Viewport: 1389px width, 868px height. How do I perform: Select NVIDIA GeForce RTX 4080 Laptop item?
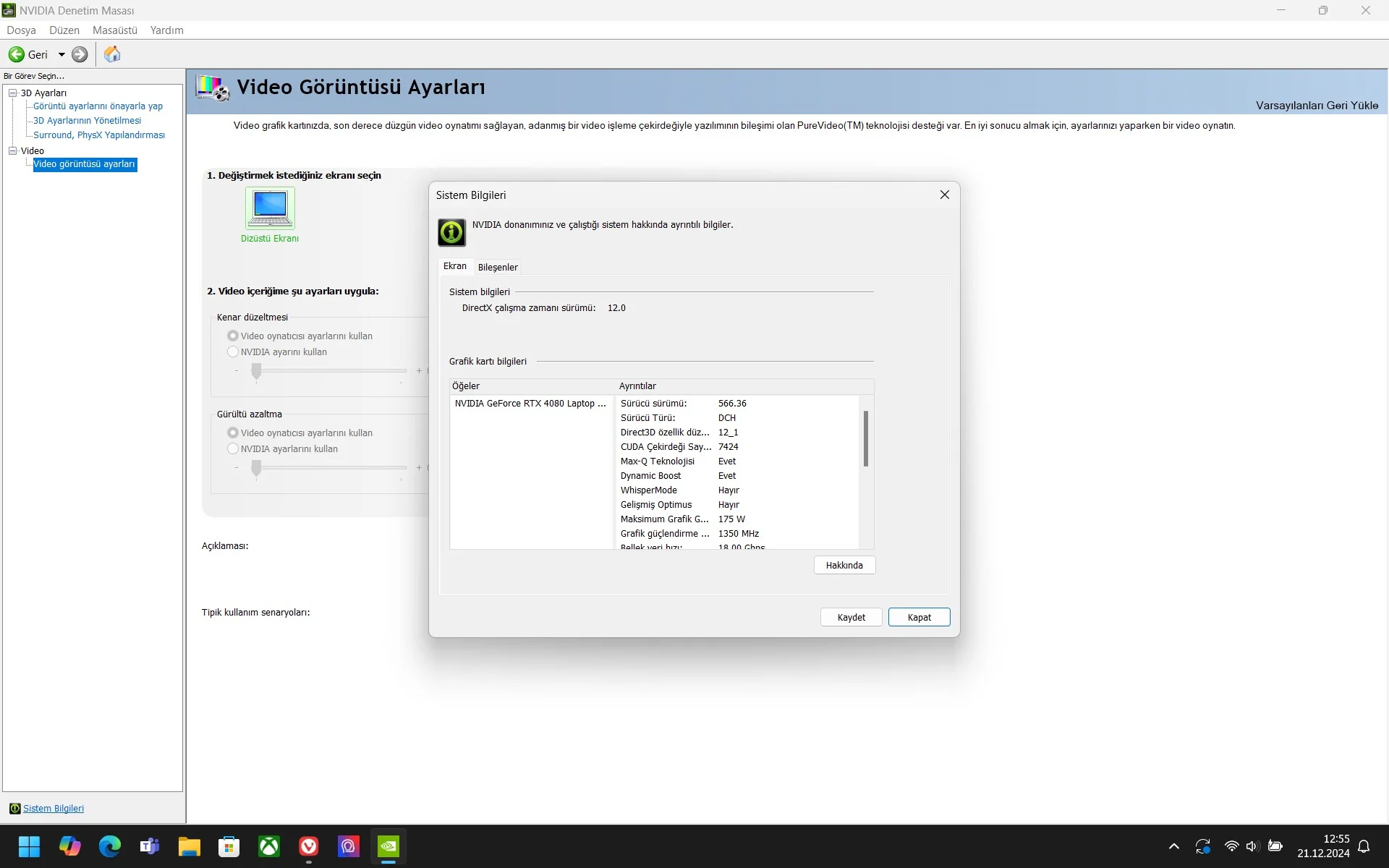point(530,404)
